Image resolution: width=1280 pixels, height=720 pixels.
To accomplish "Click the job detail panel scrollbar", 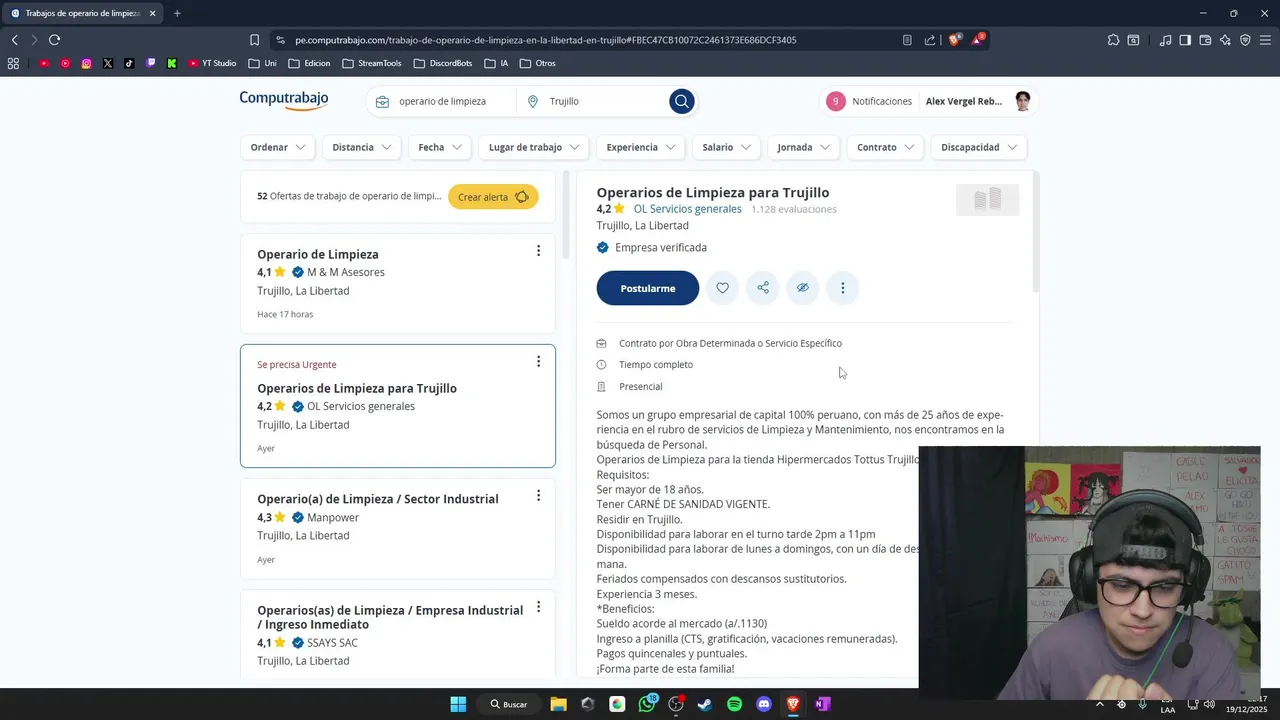I will pyautogui.click(x=1035, y=232).
